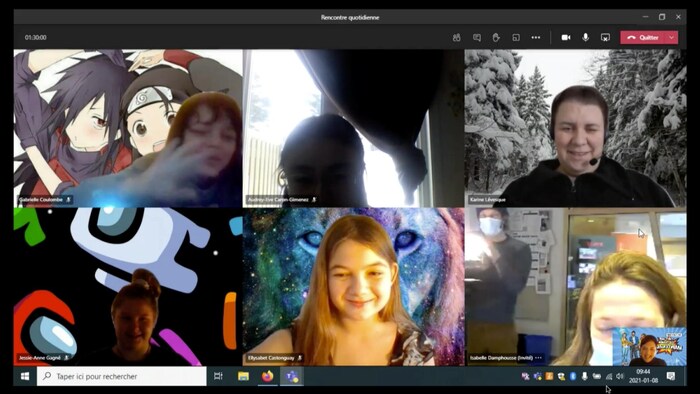Click the self-view thumbnail in the corner
Image resolution: width=700 pixels, height=394 pixels.
pos(649,346)
